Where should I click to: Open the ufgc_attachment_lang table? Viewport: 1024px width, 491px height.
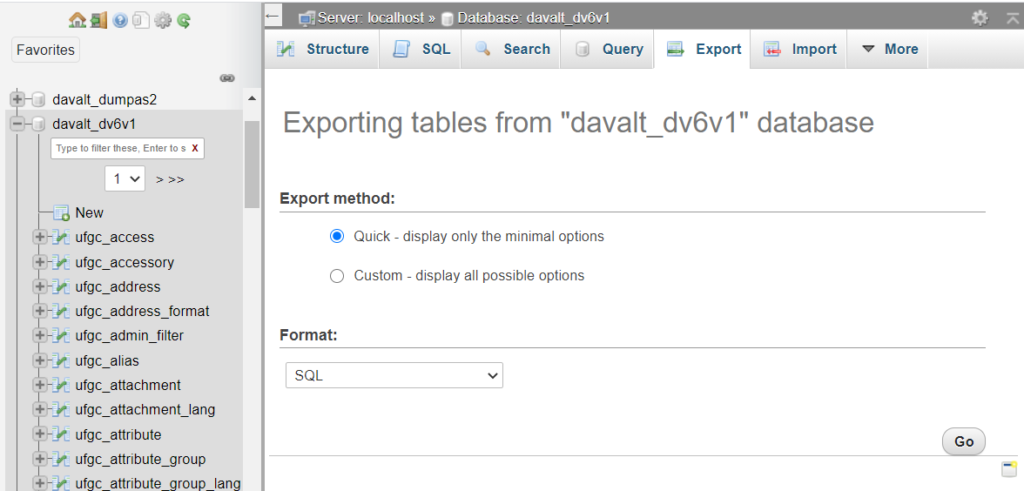pyautogui.click(x=145, y=410)
